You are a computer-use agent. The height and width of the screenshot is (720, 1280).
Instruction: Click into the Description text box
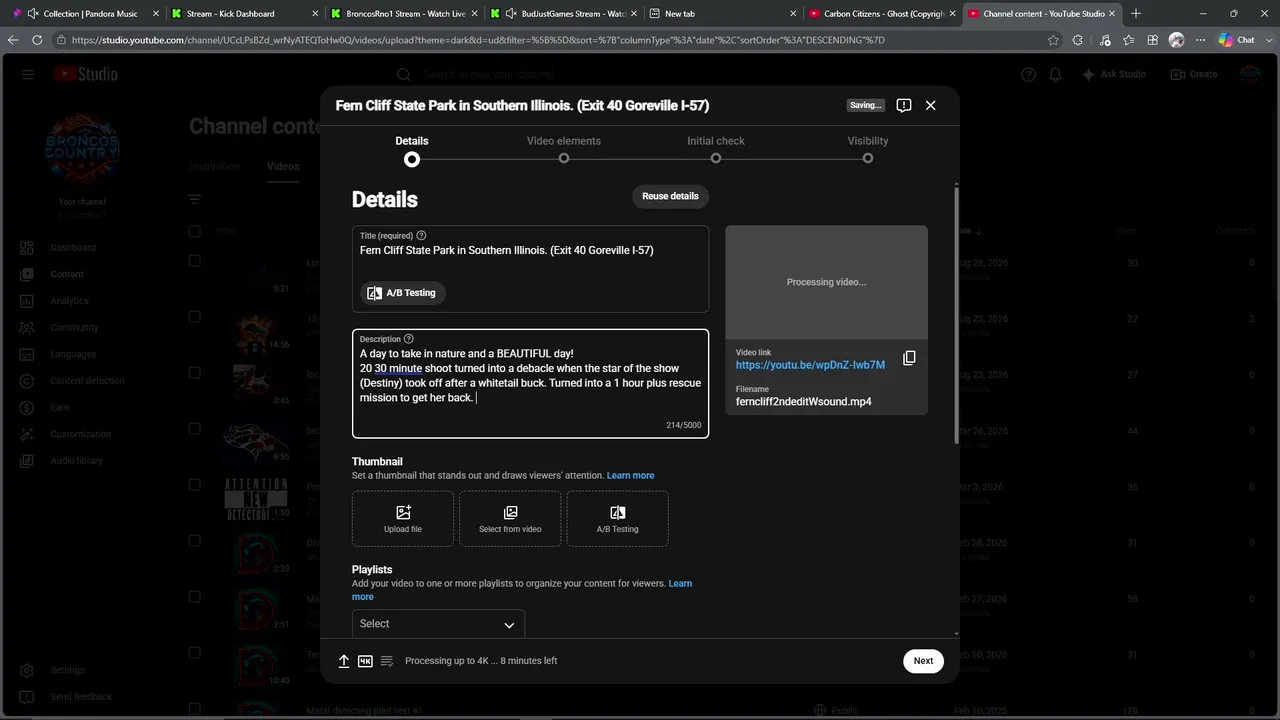(530, 384)
